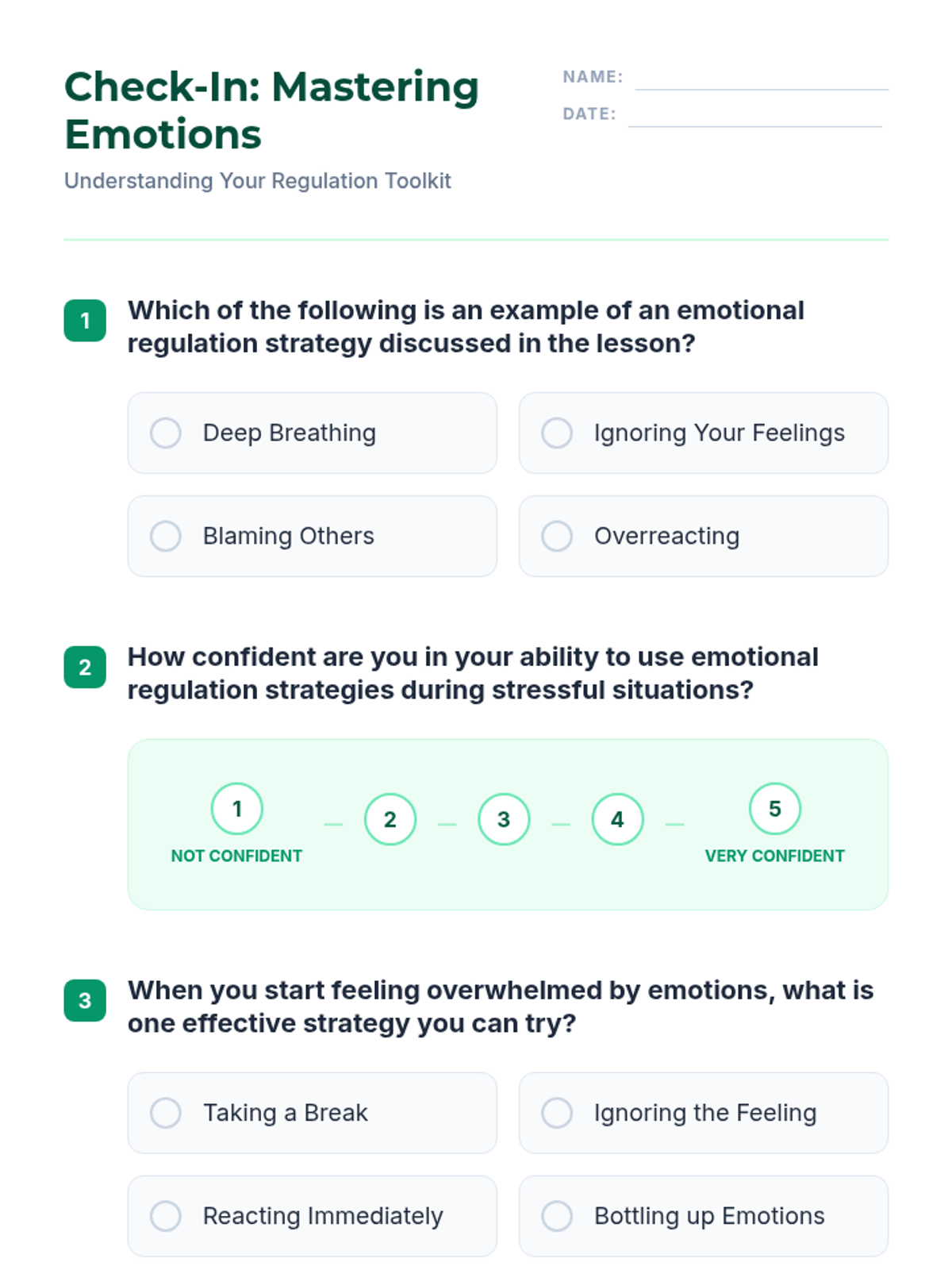Select the Blaming Others radio button
The width and height of the screenshot is (952, 1270).
coord(166,537)
